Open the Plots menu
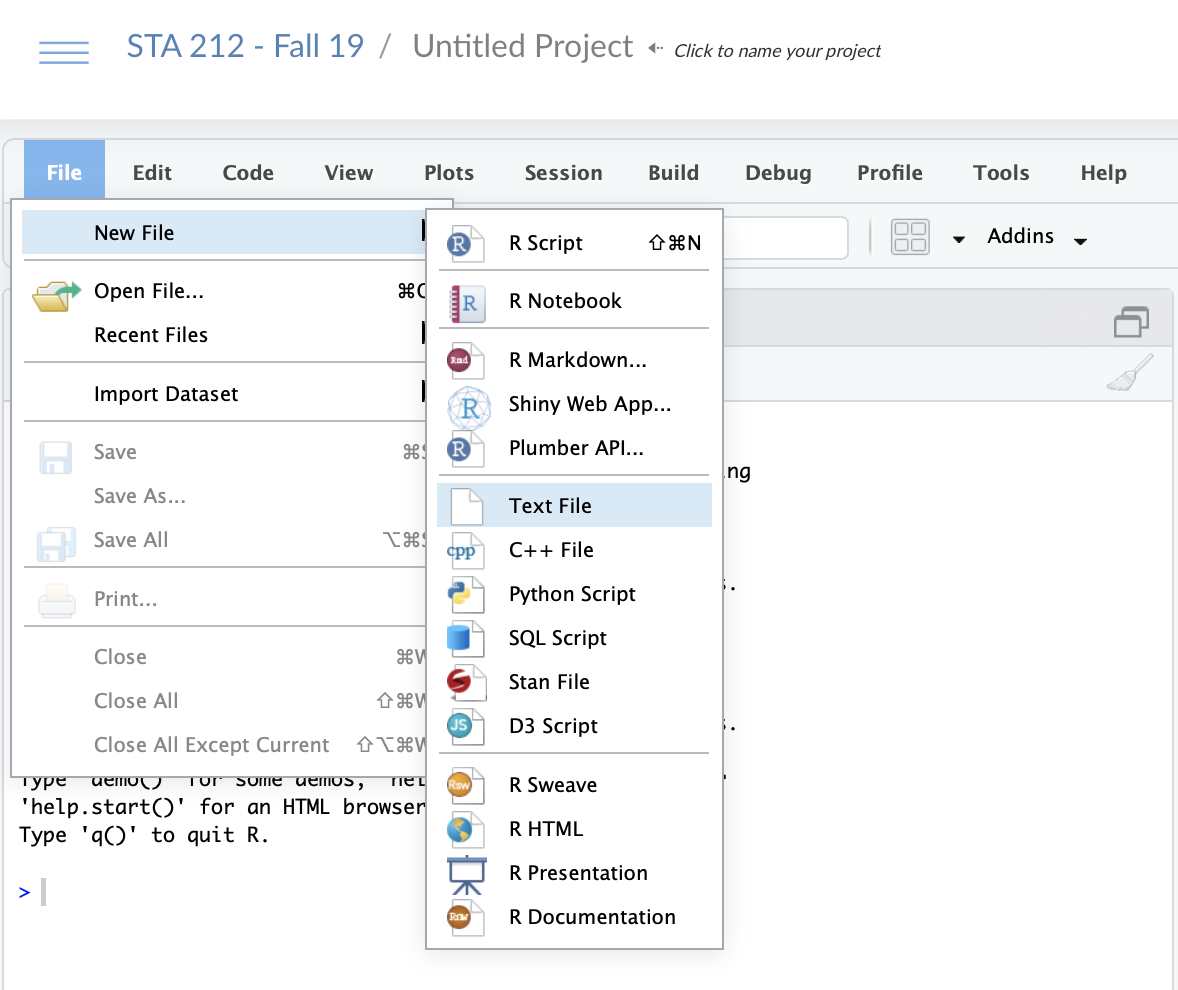The height and width of the screenshot is (990, 1178). (449, 173)
